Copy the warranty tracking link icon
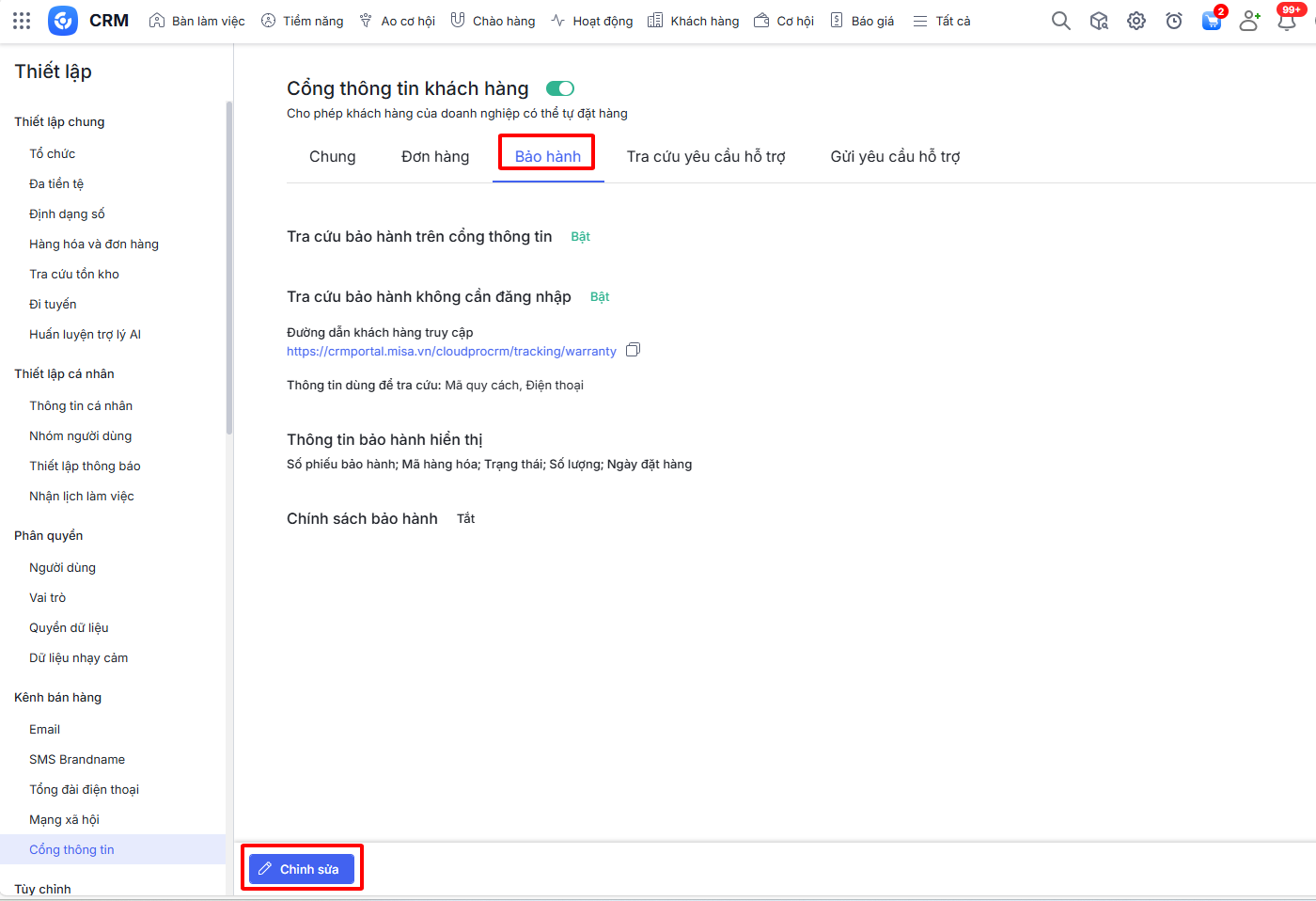This screenshot has height=901, width=1316. (634, 350)
